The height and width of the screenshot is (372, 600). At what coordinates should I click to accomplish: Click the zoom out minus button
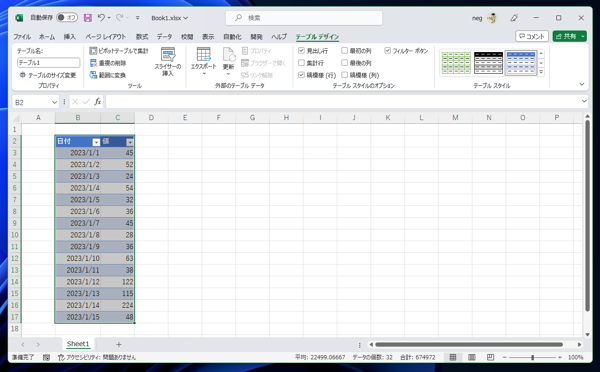coord(505,357)
